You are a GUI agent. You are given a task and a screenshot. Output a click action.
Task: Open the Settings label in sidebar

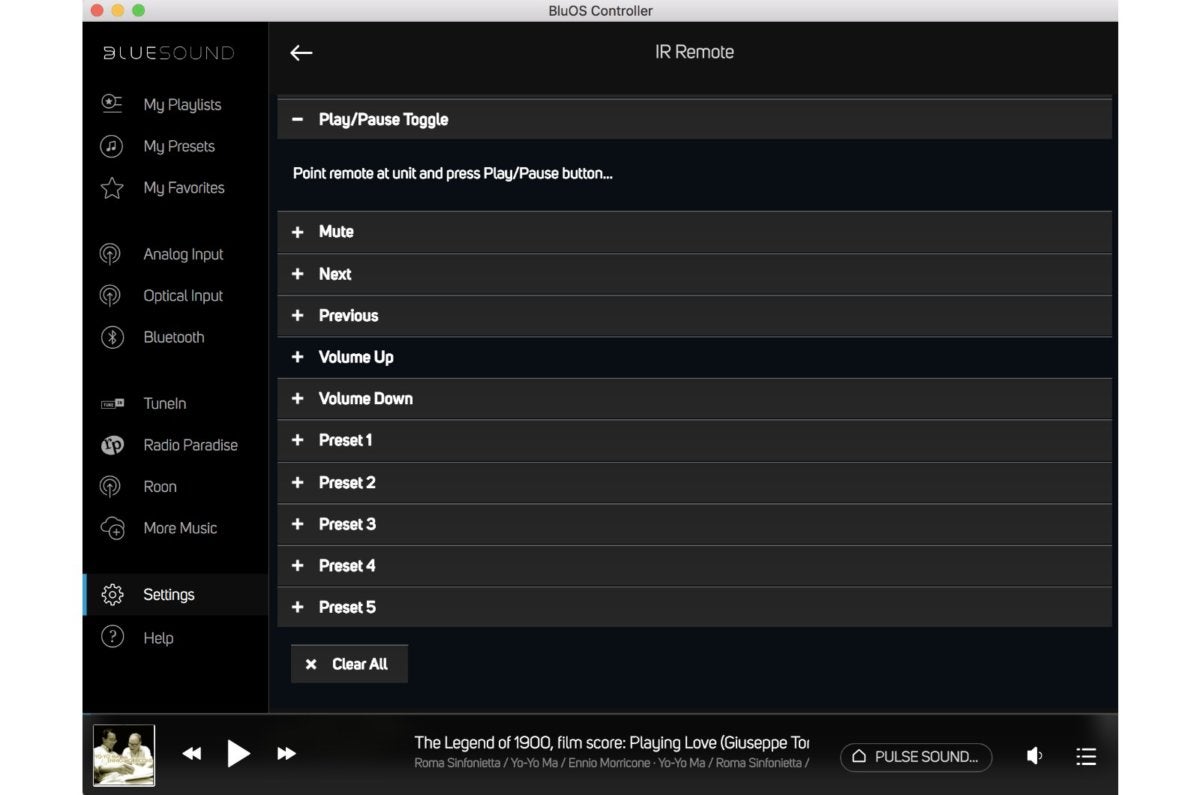(x=169, y=595)
